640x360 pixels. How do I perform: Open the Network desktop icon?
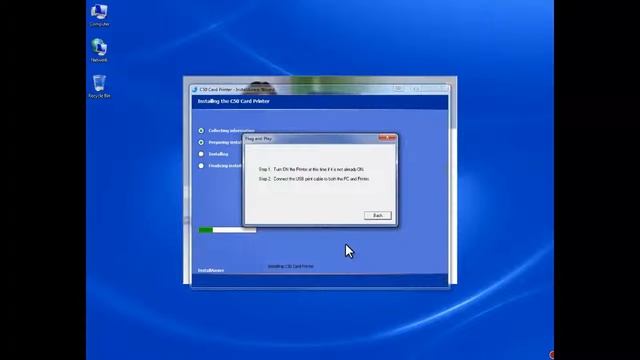[99, 50]
